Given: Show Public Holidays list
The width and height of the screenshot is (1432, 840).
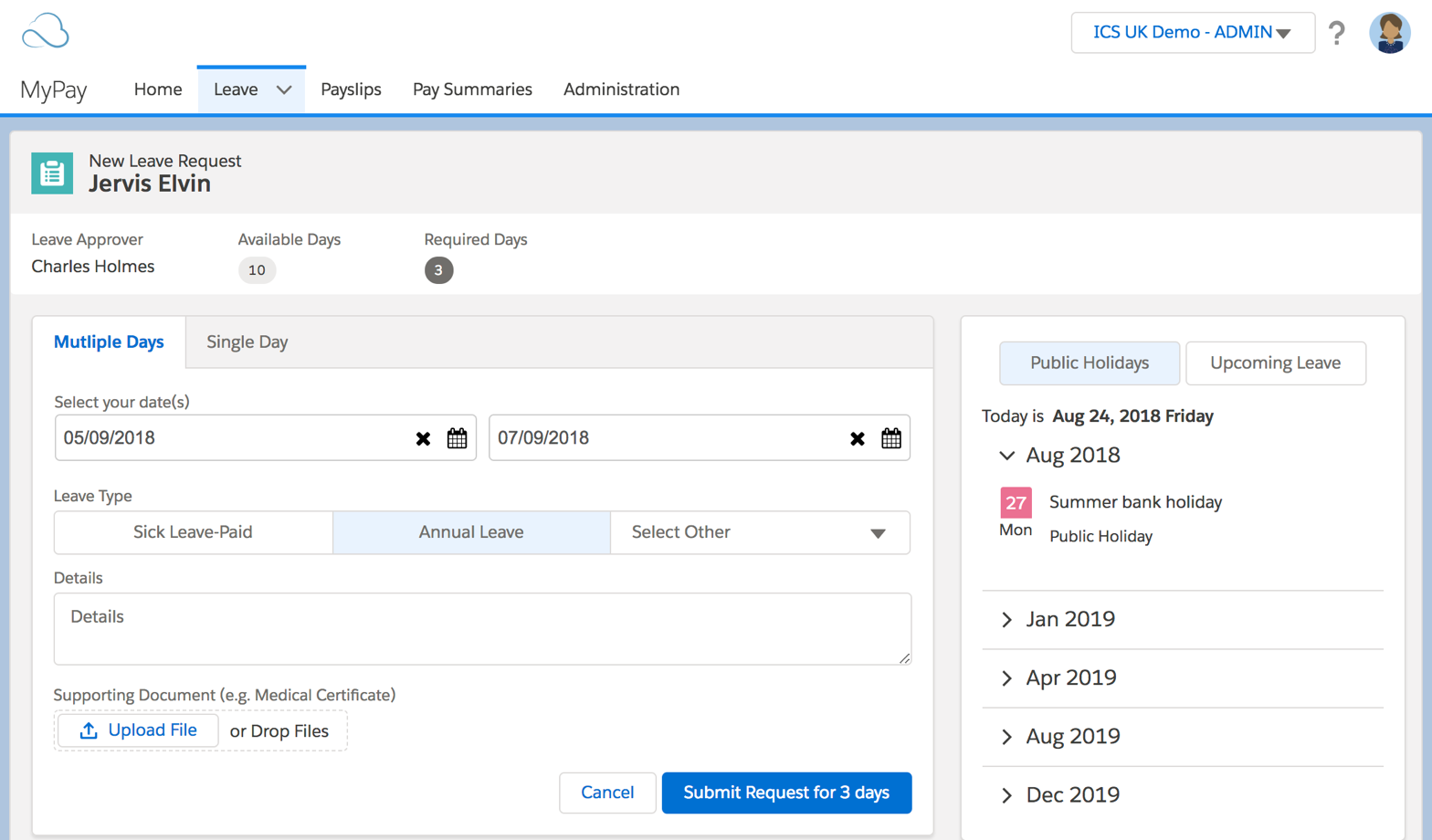Looking at the screenshot, I should click(x=1090, y=363).
